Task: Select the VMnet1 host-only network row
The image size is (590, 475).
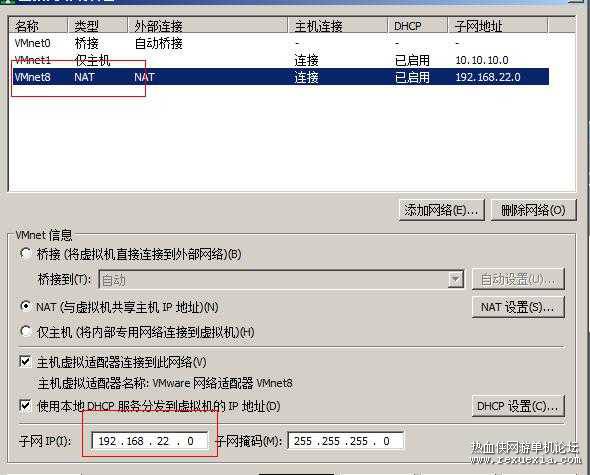Action: pos(280,60)
